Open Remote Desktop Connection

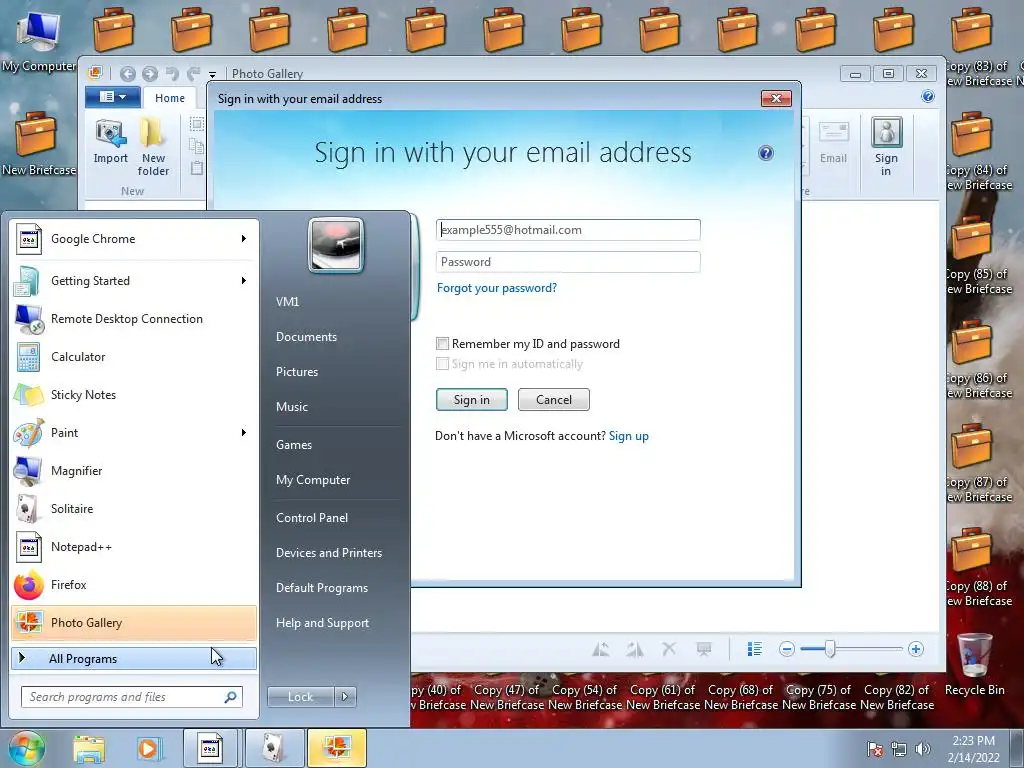134,319
